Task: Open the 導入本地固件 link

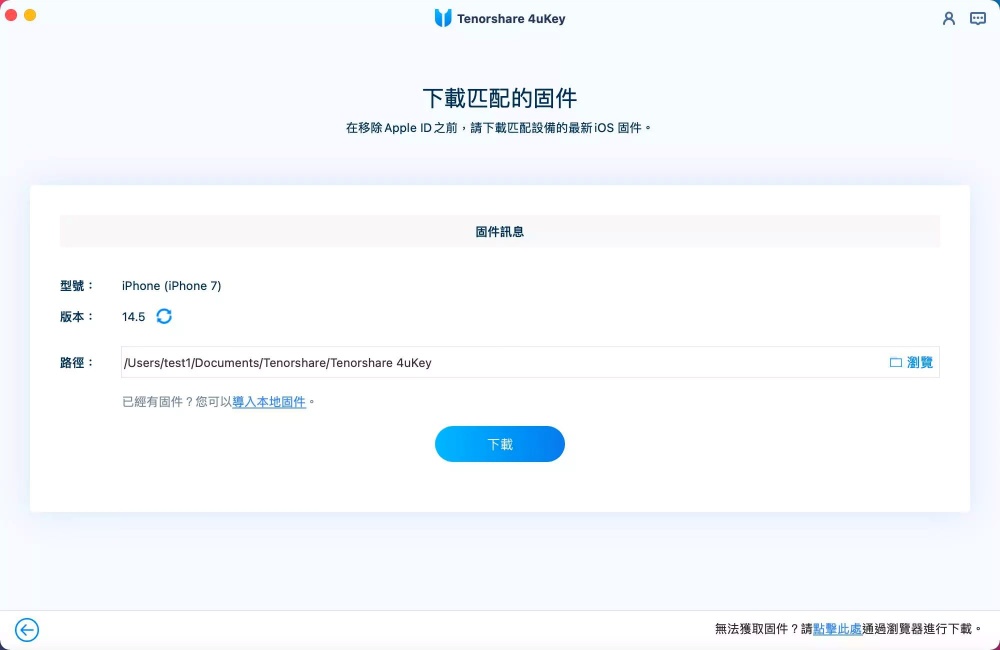Action: [x=269, y=402]
